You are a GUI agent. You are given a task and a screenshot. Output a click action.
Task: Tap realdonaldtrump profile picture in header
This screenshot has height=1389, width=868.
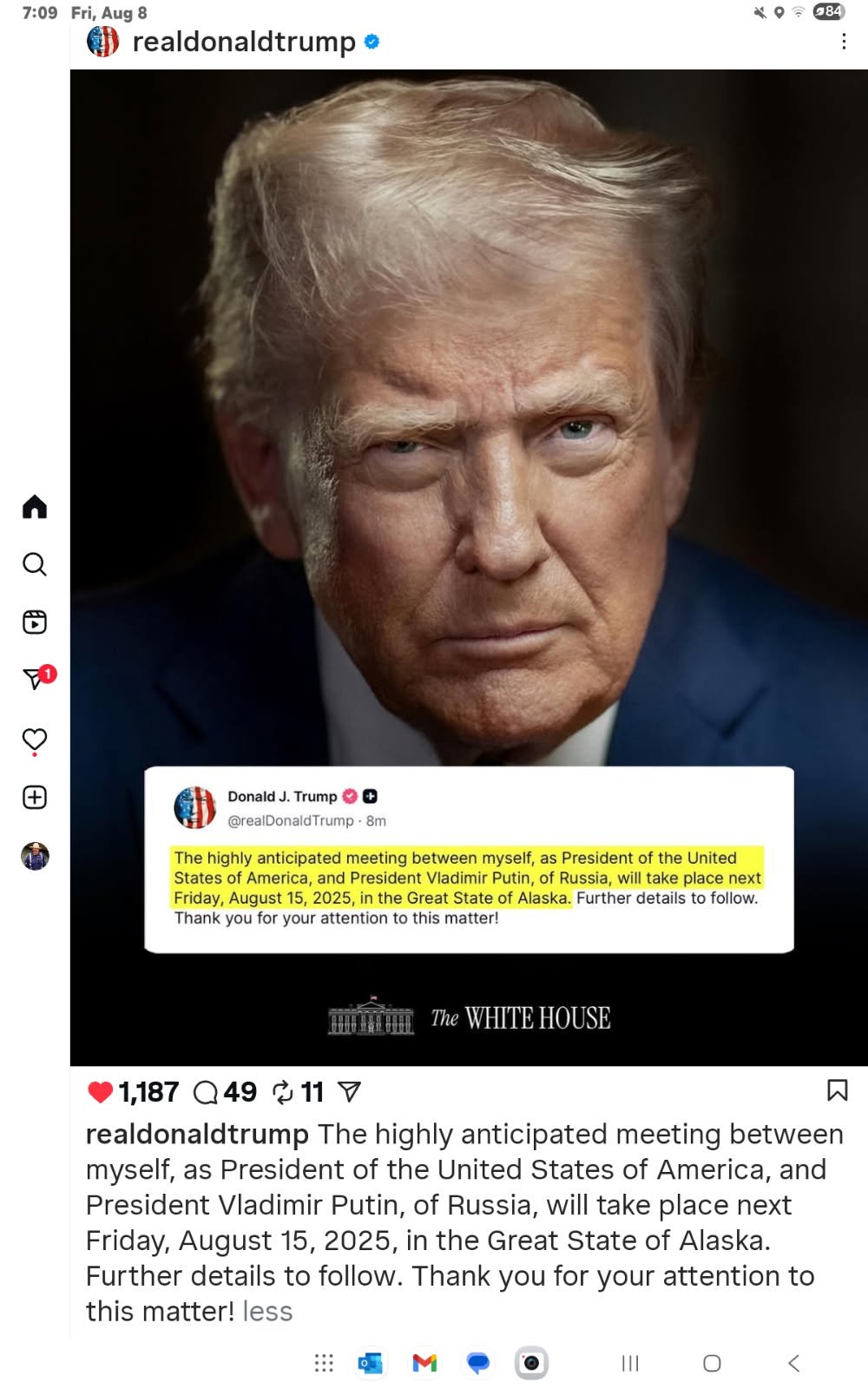(x=102, y=41)
